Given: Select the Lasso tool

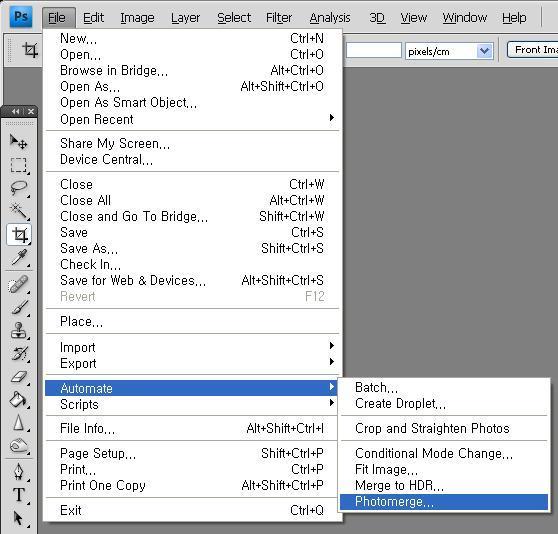Looking at the screenshot, I should (x=19, y=188).
